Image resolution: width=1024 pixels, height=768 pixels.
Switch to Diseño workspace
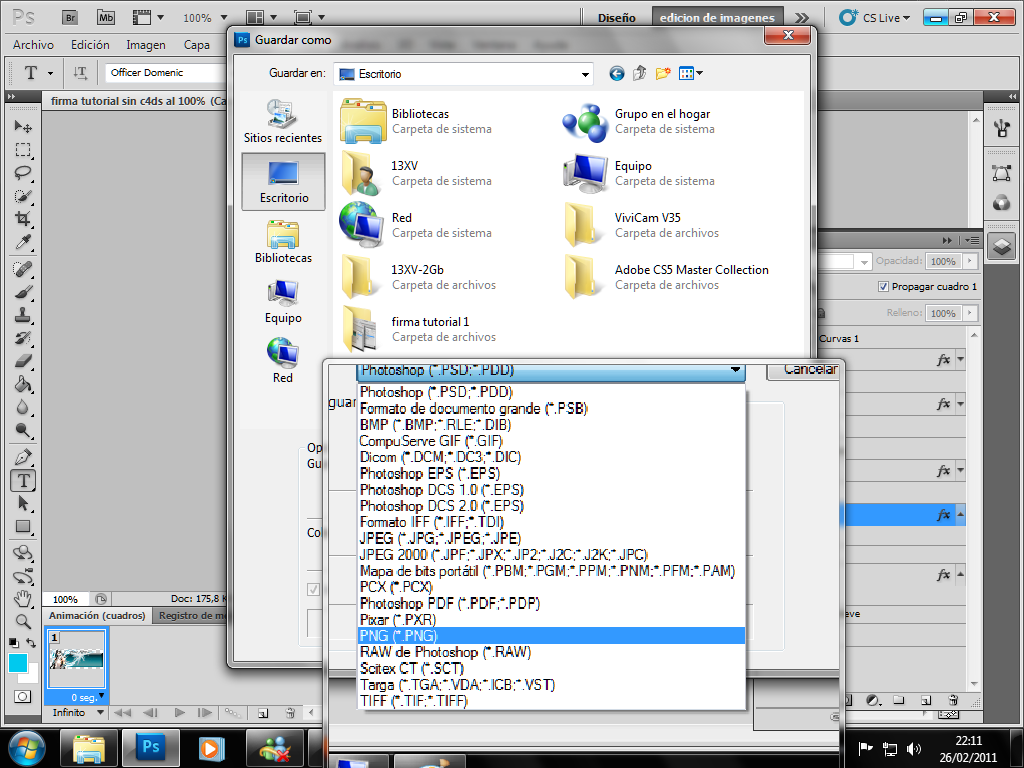(x=616, y=18)
